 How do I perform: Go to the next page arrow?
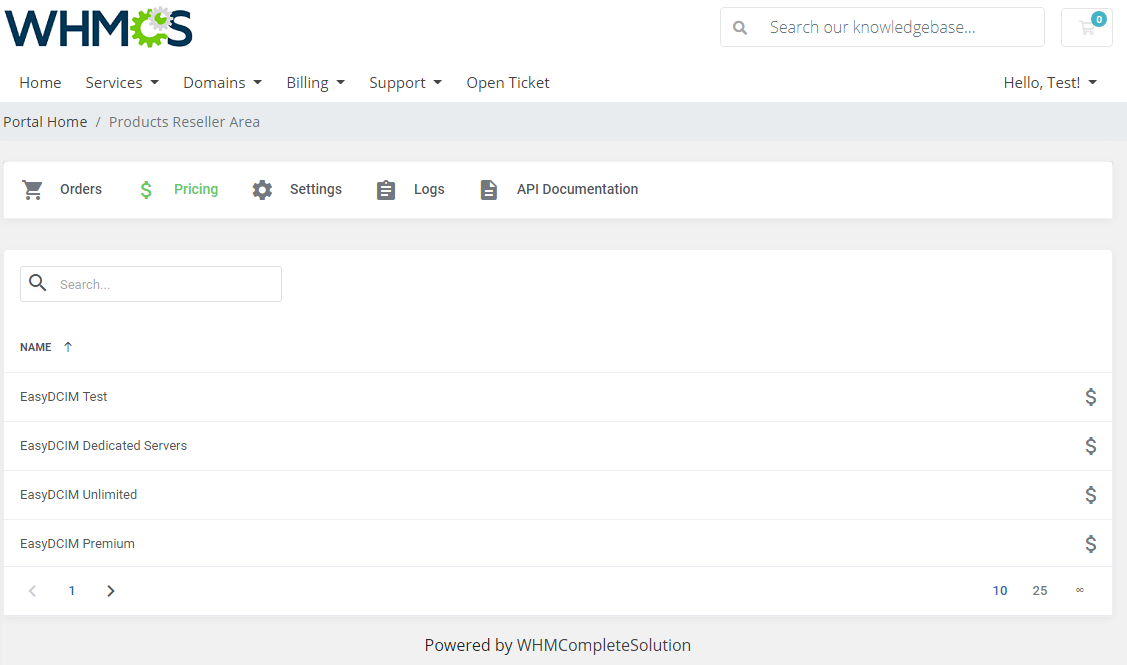coord(111,591)
